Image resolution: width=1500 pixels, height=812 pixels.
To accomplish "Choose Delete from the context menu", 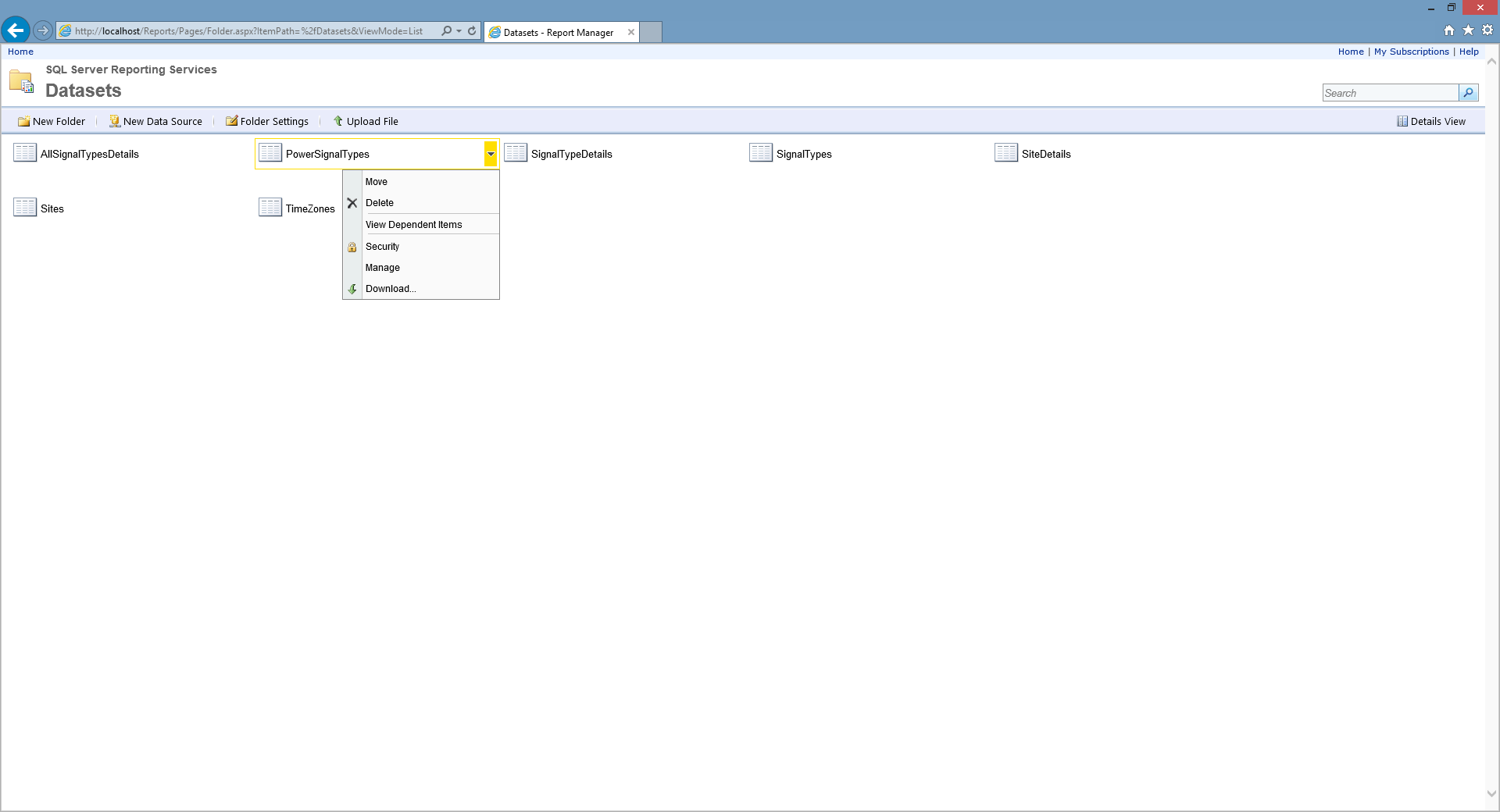I will pyautogui.click(x=380, y=203).
